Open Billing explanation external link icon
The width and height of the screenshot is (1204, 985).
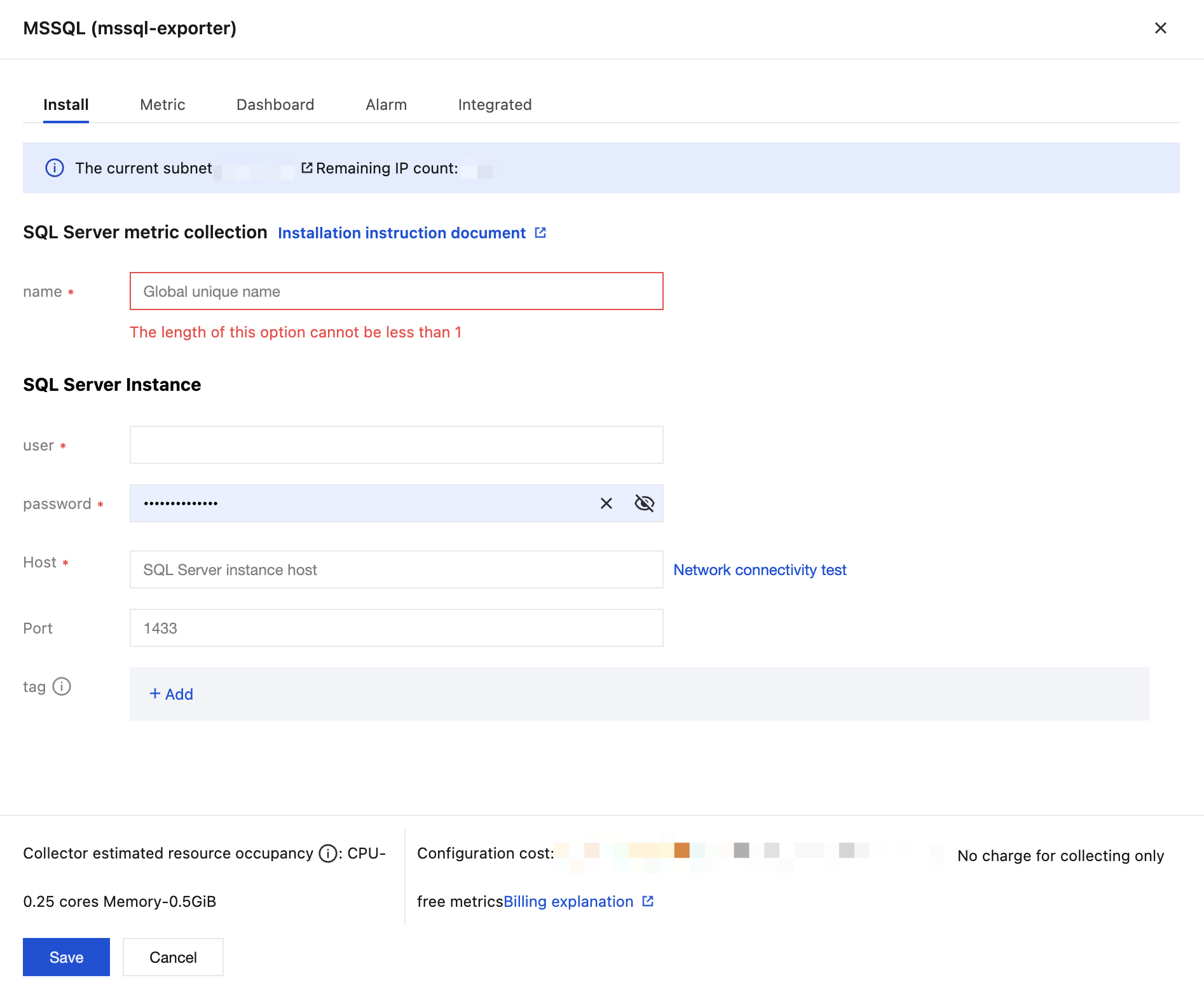click(x=648, y=901)
